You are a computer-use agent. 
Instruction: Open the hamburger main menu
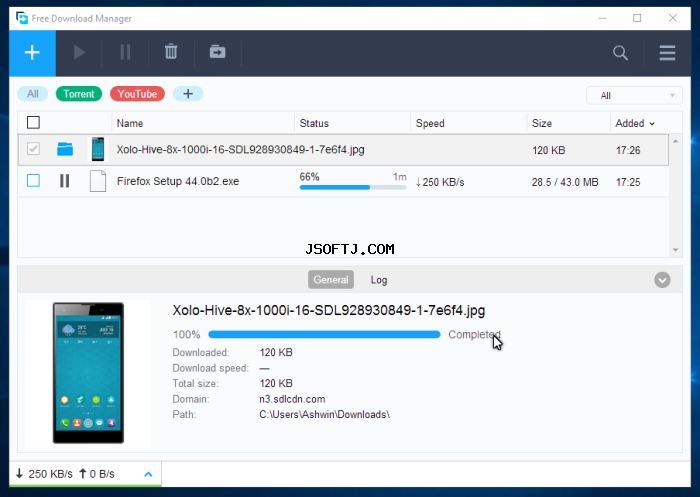coord(667,53)
